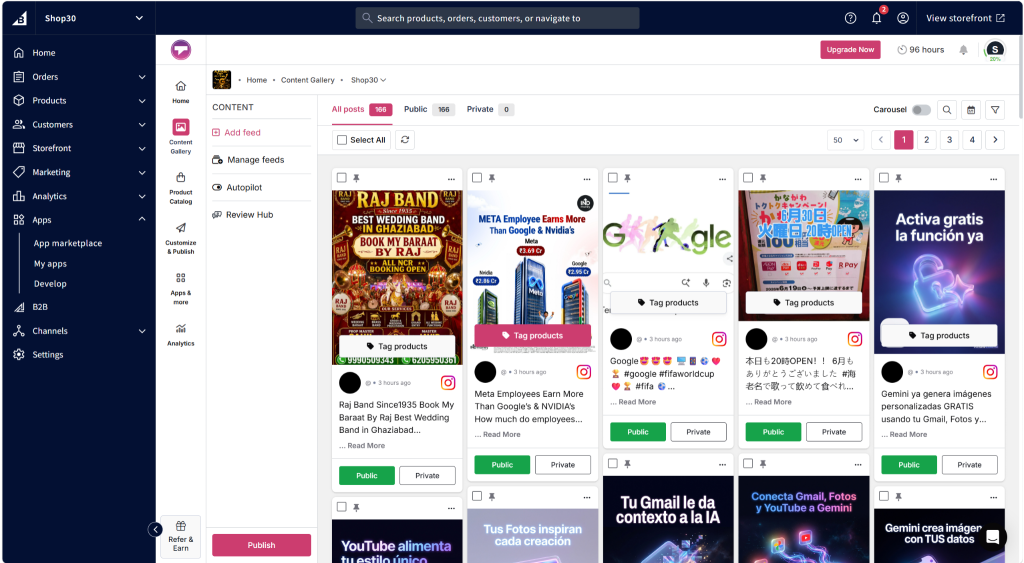Switch to the Private tab
The image size is (1024, 563).
(490, 110)
